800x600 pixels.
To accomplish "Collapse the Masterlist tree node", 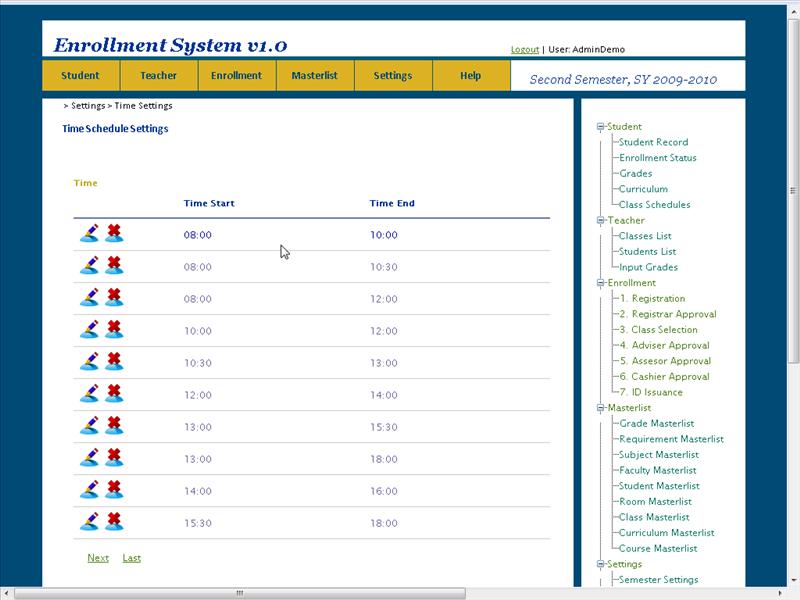I will click(601, 408).
